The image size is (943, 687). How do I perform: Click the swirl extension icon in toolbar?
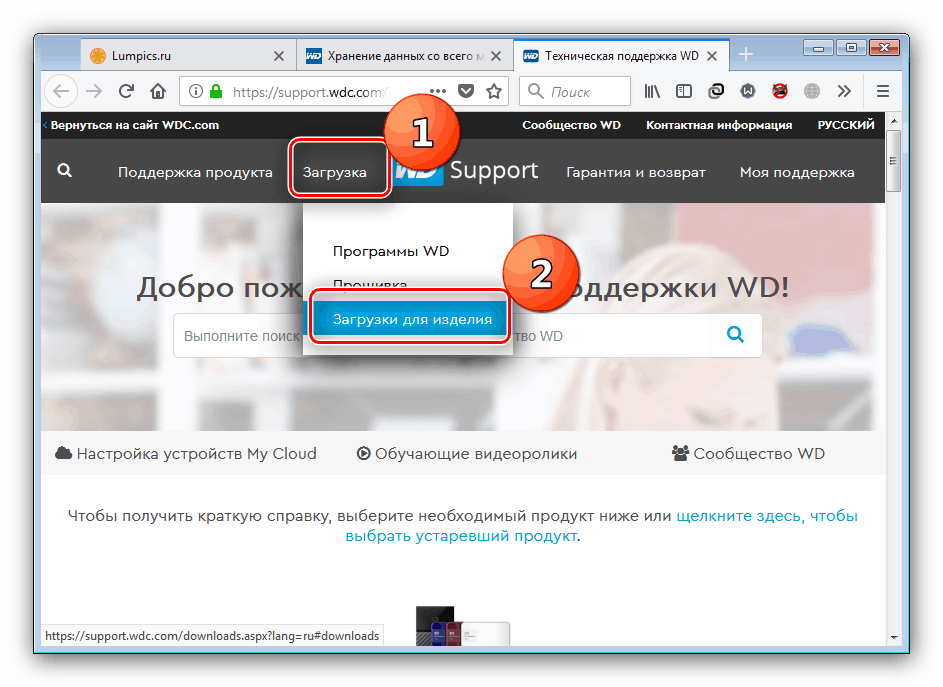tap(716, 91)
